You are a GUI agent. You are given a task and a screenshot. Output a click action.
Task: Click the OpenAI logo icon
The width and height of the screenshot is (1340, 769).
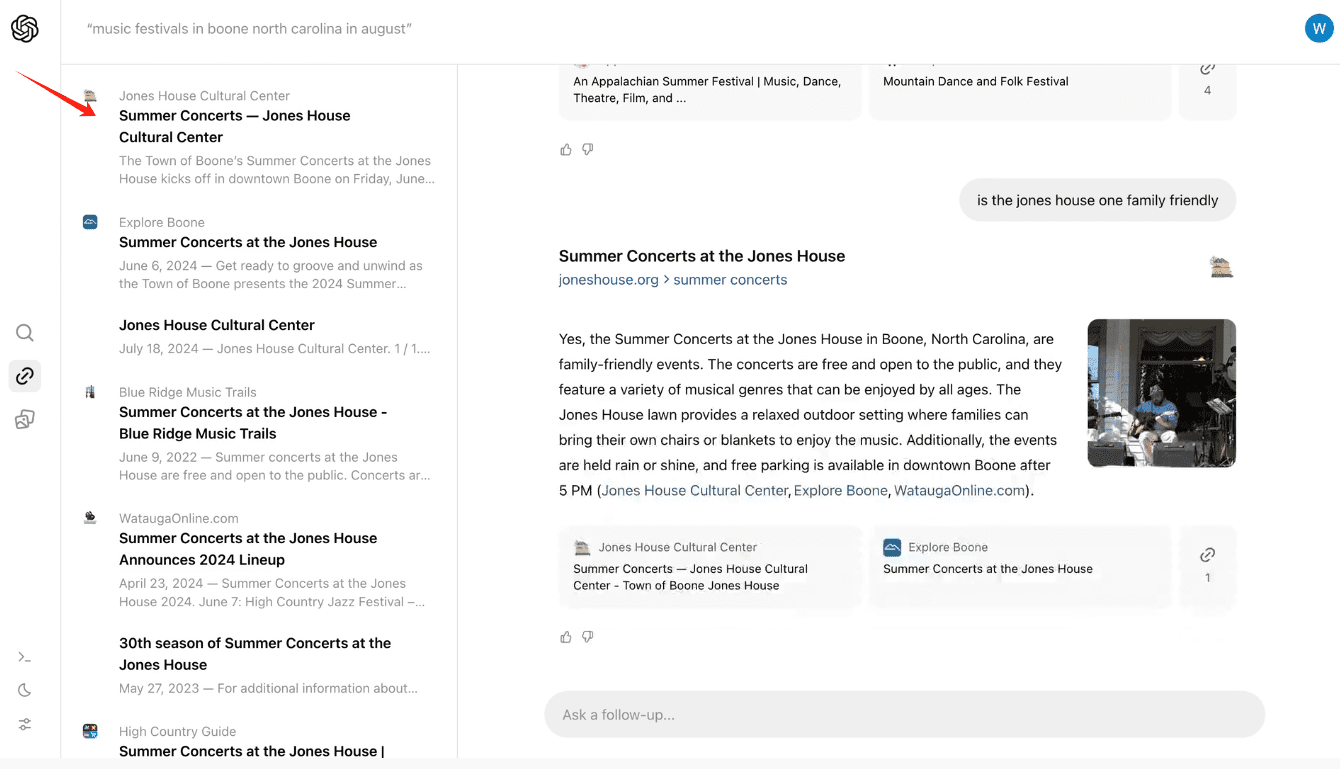click(25, 29)
